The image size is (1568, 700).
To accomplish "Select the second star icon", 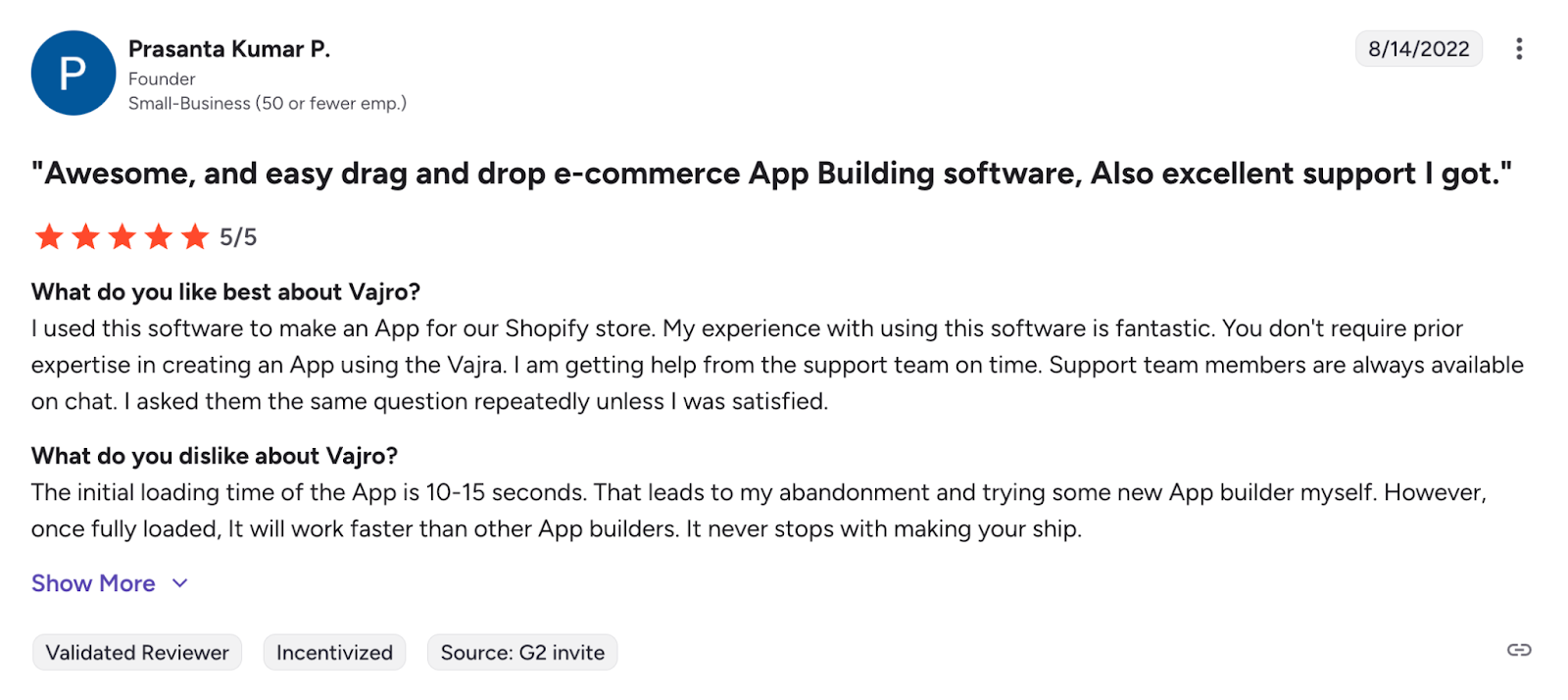I will point(85,236).
